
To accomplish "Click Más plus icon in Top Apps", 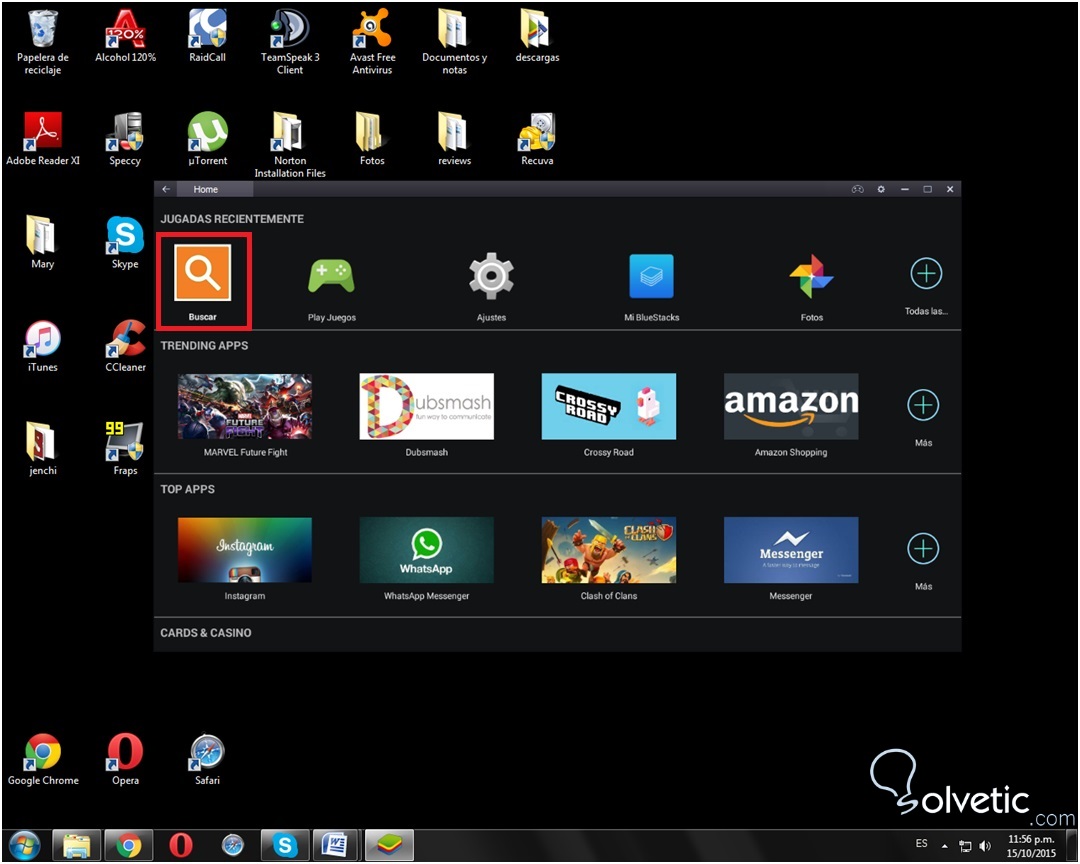I will pos(924,548).
